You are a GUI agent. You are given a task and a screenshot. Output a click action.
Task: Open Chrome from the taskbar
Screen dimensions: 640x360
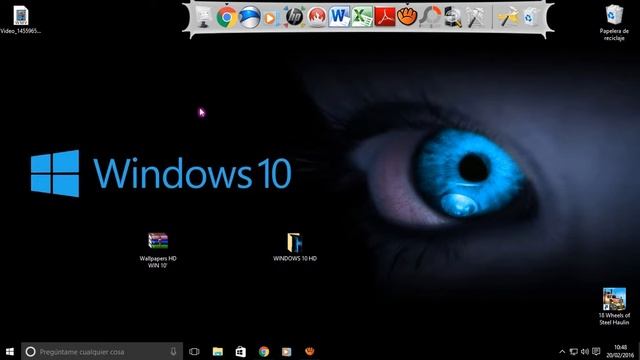(264, 351)
